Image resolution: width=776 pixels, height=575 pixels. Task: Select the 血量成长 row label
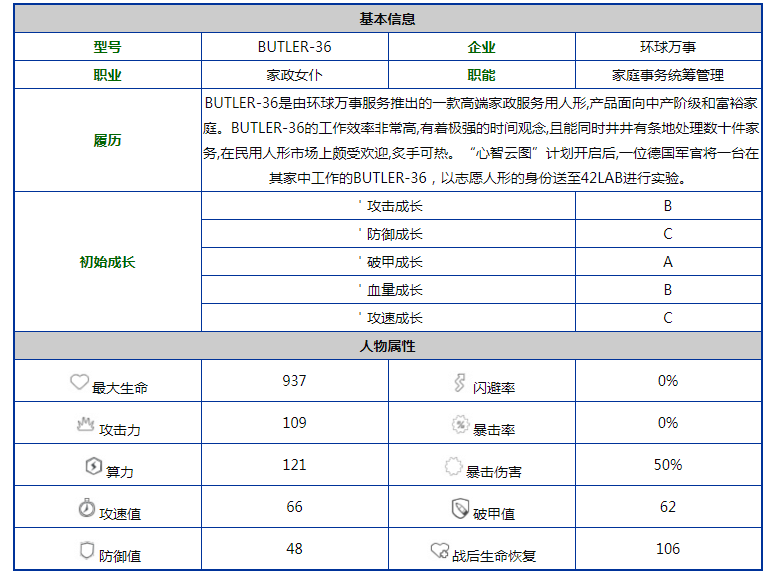pos(394,289)
